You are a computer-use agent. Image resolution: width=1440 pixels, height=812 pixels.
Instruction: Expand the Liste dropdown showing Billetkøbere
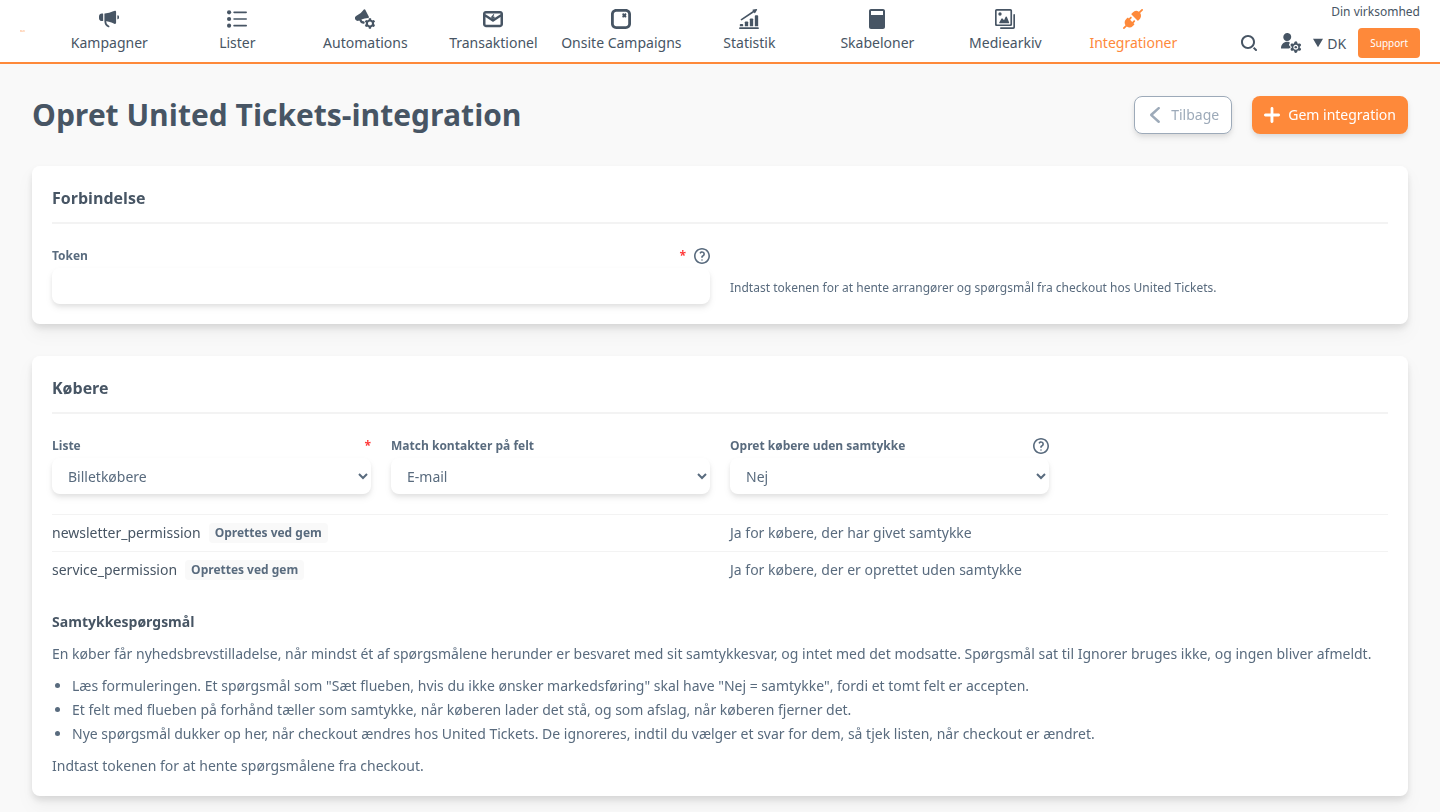tap(211, 477)
